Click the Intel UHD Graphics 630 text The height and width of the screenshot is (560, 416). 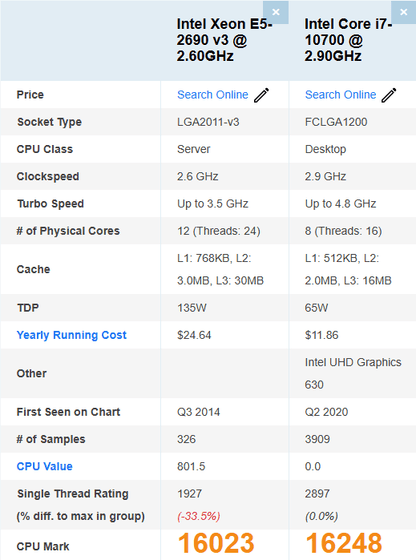(x=353, y=373)
